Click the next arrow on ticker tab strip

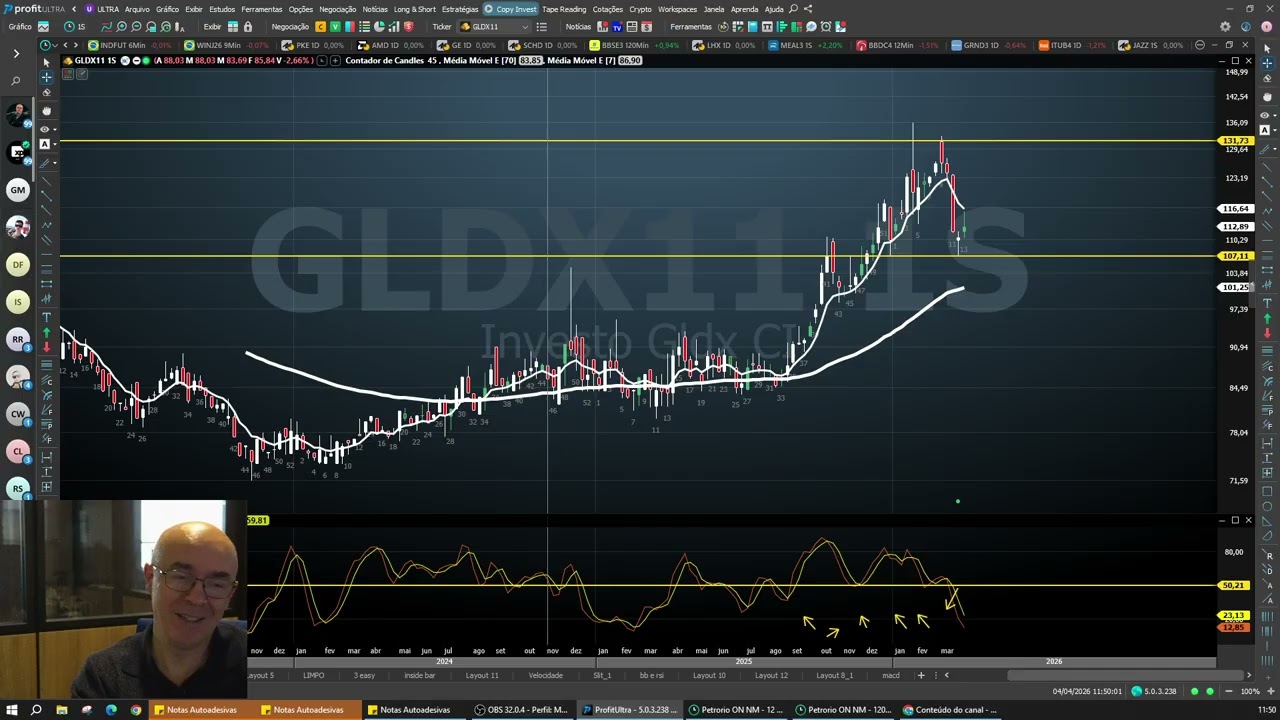78,45
